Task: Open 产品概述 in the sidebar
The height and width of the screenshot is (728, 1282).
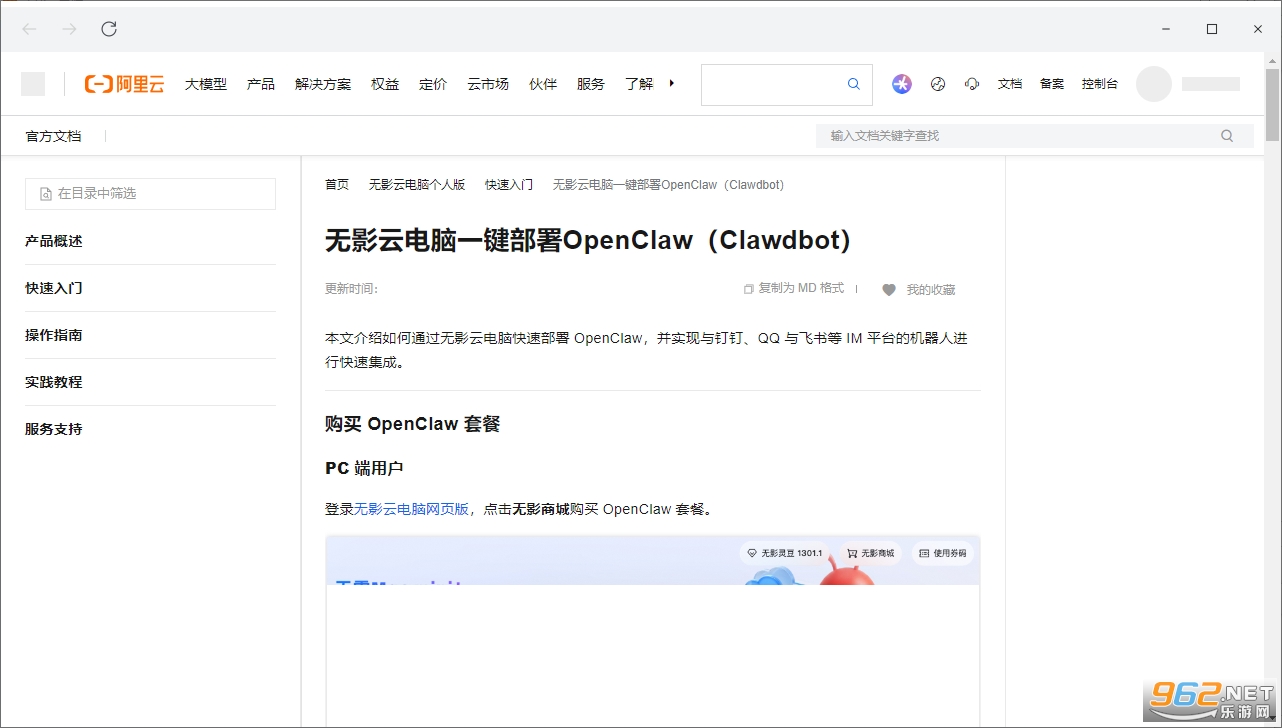Action: pyautogui.click(x=54, y=241)
